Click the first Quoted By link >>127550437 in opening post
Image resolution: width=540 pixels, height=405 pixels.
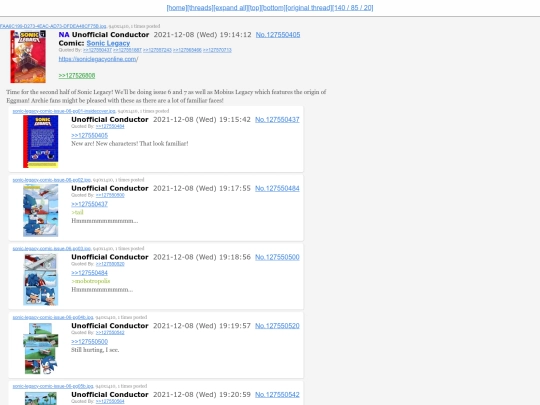coord(97,50)
